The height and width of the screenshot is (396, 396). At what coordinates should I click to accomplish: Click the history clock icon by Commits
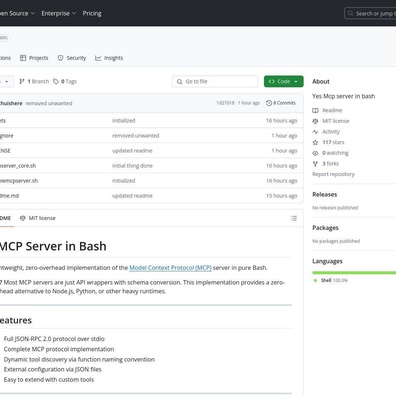click(x=269, y=103)
